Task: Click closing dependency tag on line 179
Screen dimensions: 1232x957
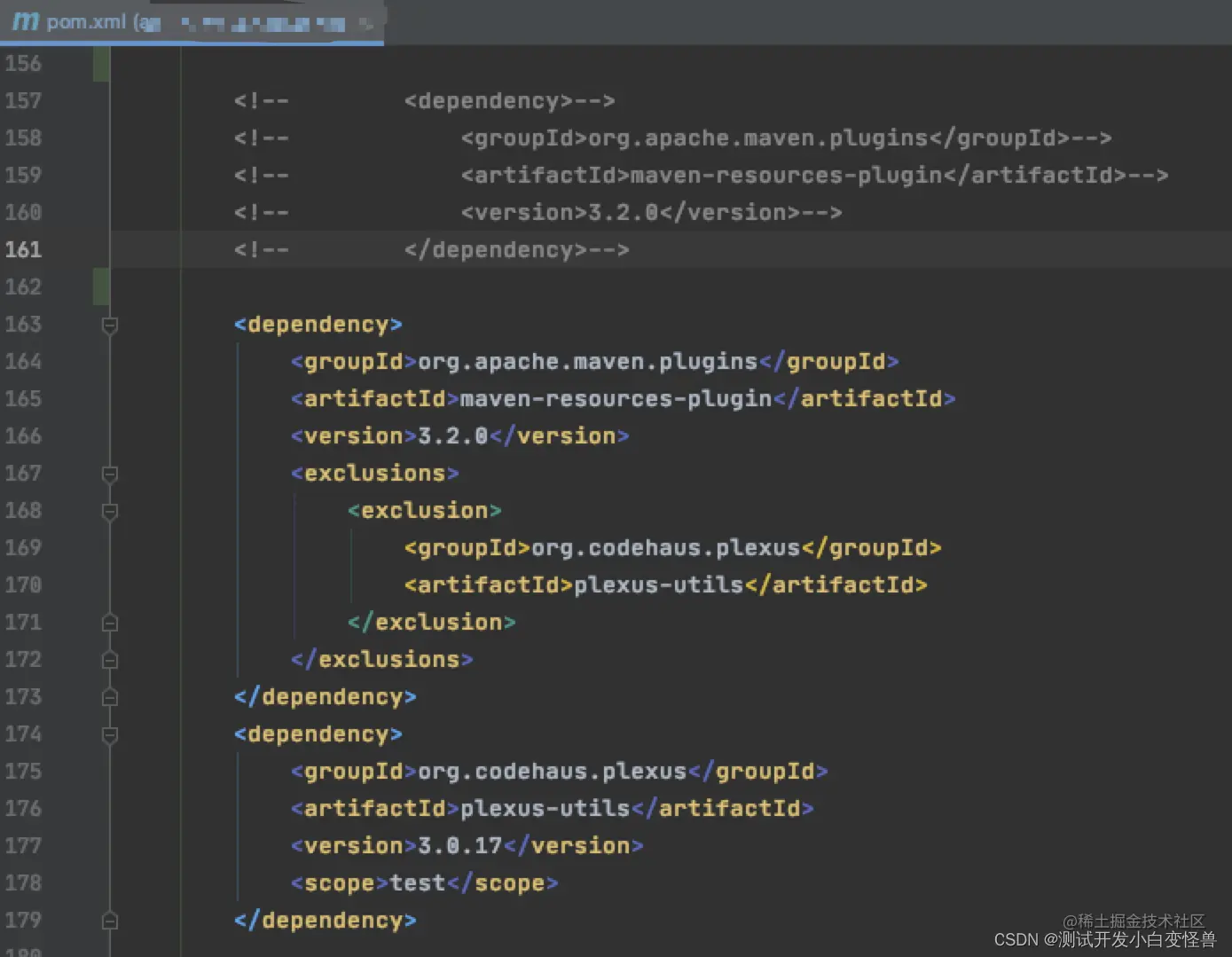Action: [x=325, y=921]
